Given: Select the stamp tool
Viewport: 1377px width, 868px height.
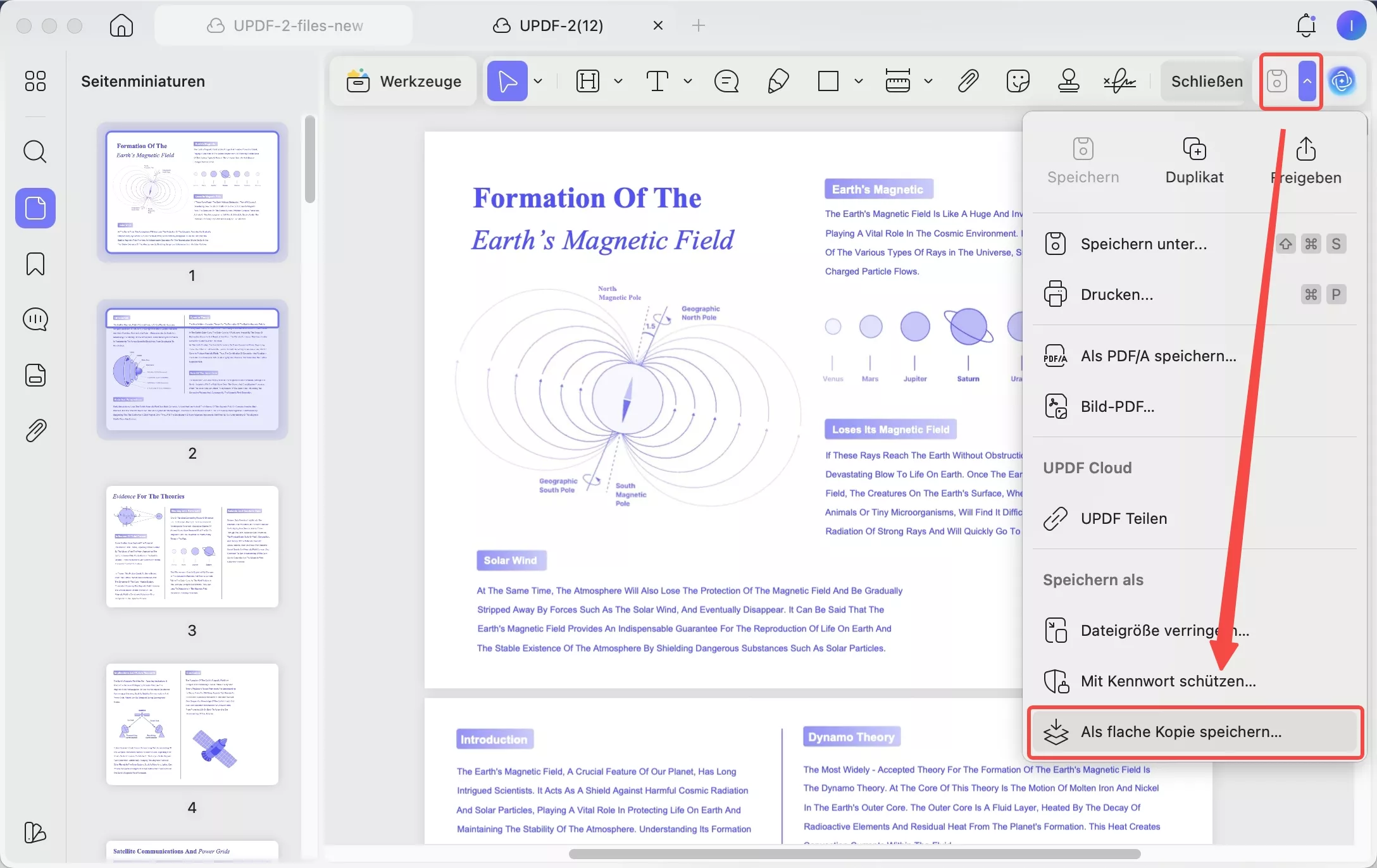Looking at the screenshot, I should click(x=1069, y=81).
